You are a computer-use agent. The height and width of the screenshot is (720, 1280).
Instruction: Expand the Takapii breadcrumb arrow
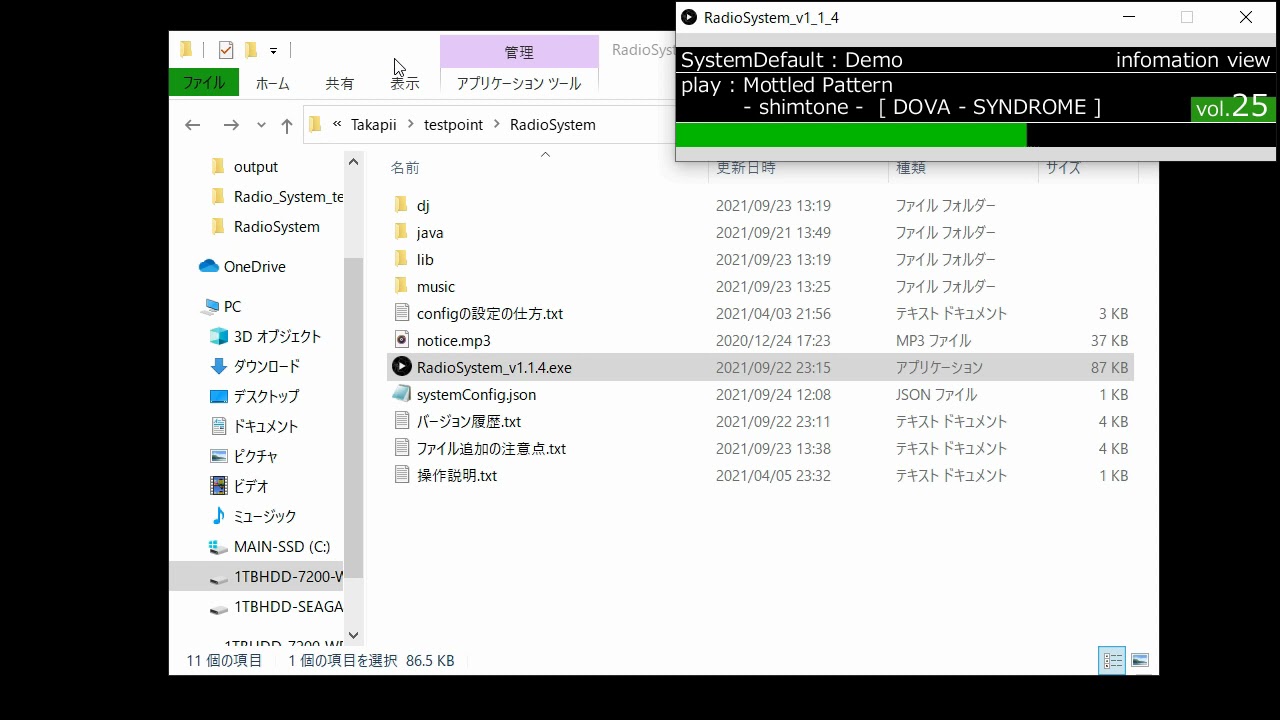(x=410, y=125)
